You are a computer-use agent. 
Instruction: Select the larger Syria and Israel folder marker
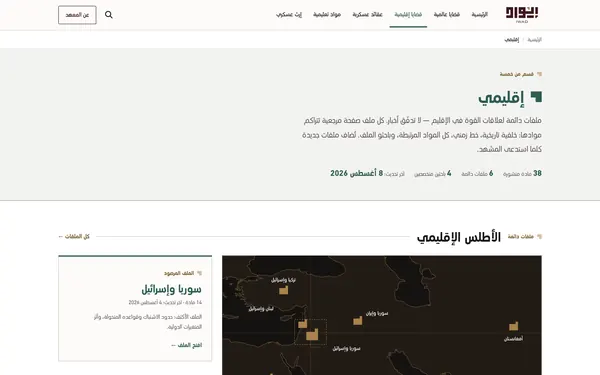[x=312, y=335]
